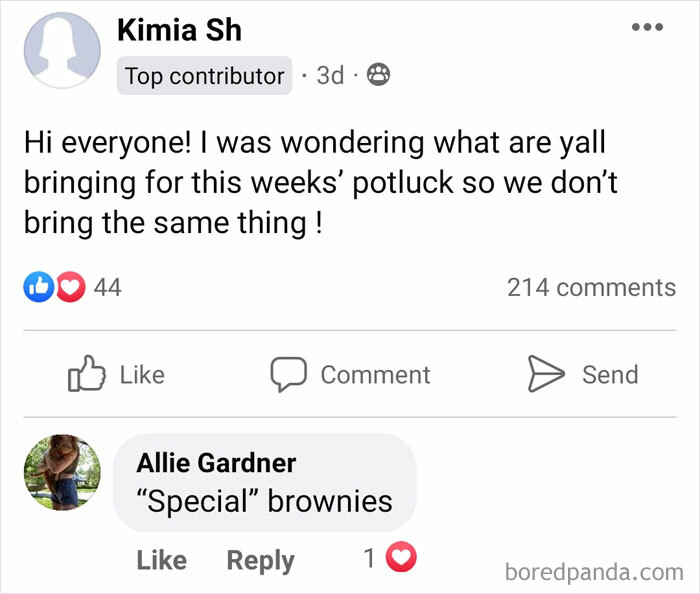The width and height of the screenshot is (700, 594).
Task: Click the Comment button label
Action: pyautogui.click(x=375, y=374)
